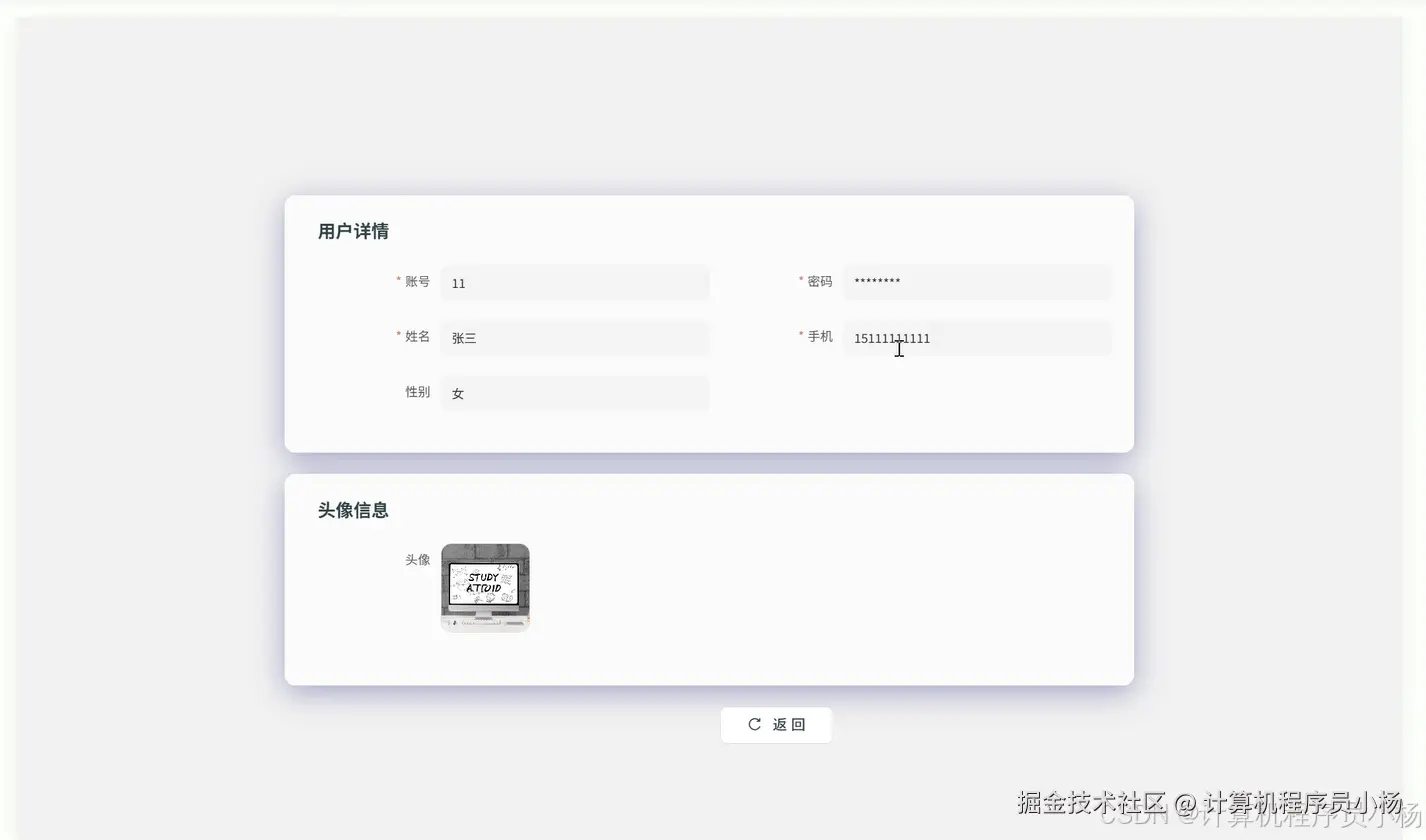
Task: Click the 性别 field label
Action: point(417,392)
